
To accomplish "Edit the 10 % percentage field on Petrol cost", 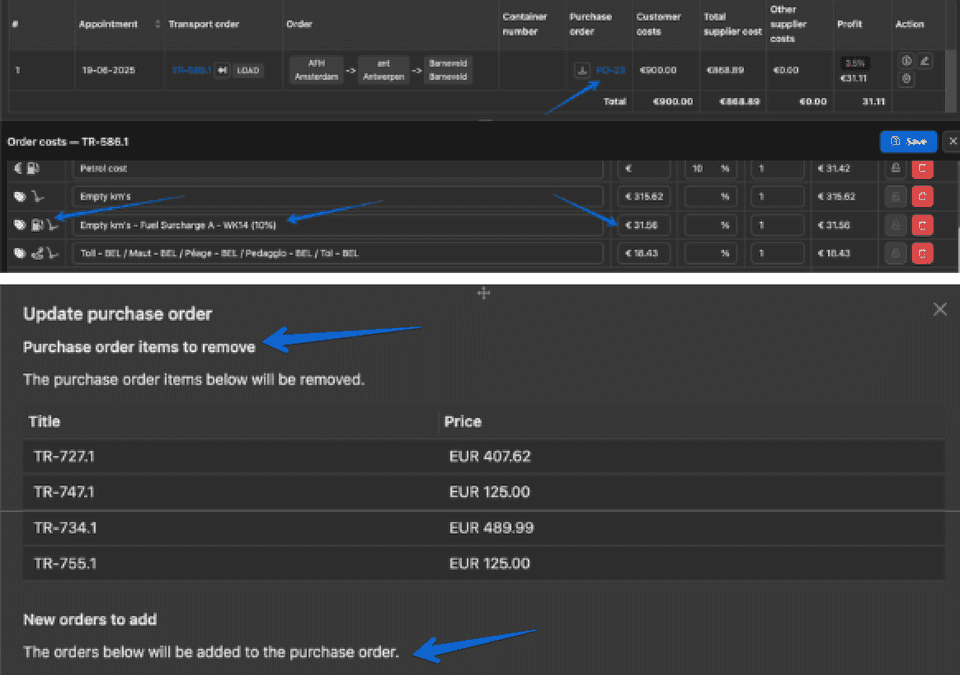I will pos(711,168).
